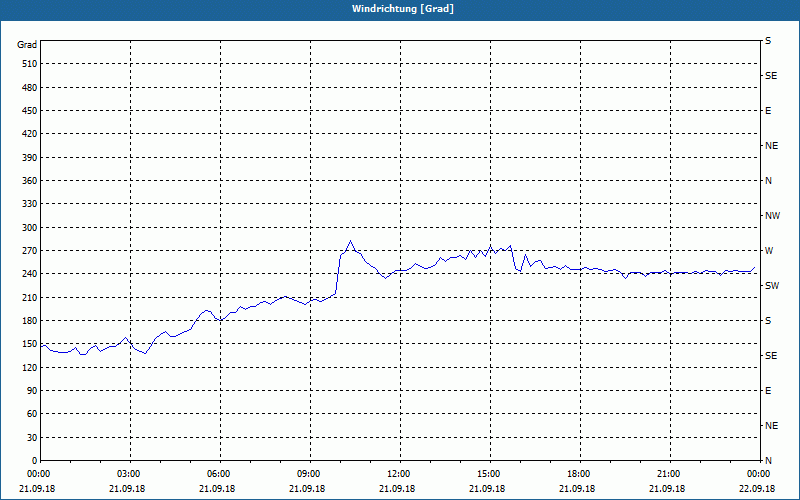Click the chart title "Windrichtung [Grad]"
This screenshot has height=500, width=800.
[x=403, y=9]
